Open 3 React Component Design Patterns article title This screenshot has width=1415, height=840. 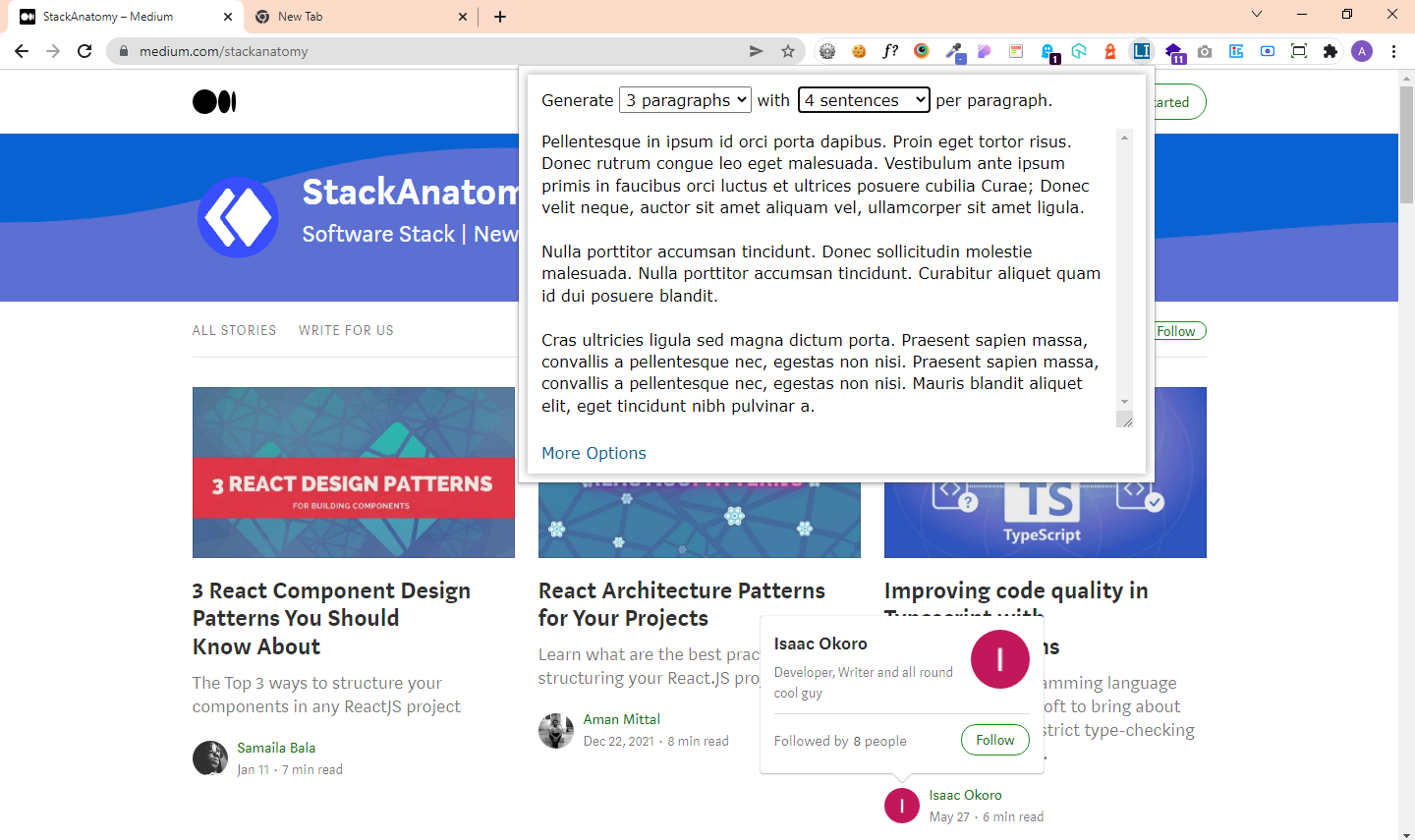(x=331, y=618)
